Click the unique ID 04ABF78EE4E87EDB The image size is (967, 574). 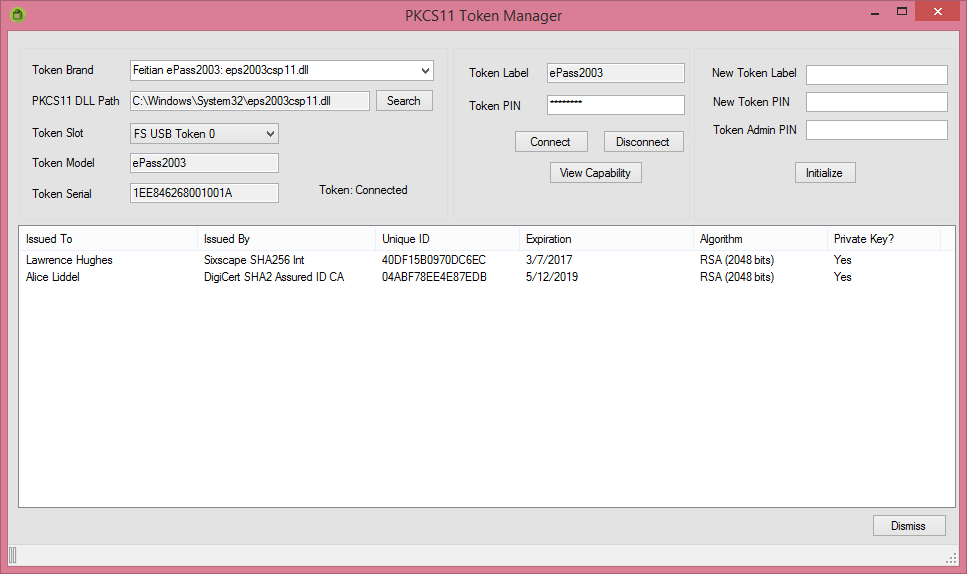[434, 277]
